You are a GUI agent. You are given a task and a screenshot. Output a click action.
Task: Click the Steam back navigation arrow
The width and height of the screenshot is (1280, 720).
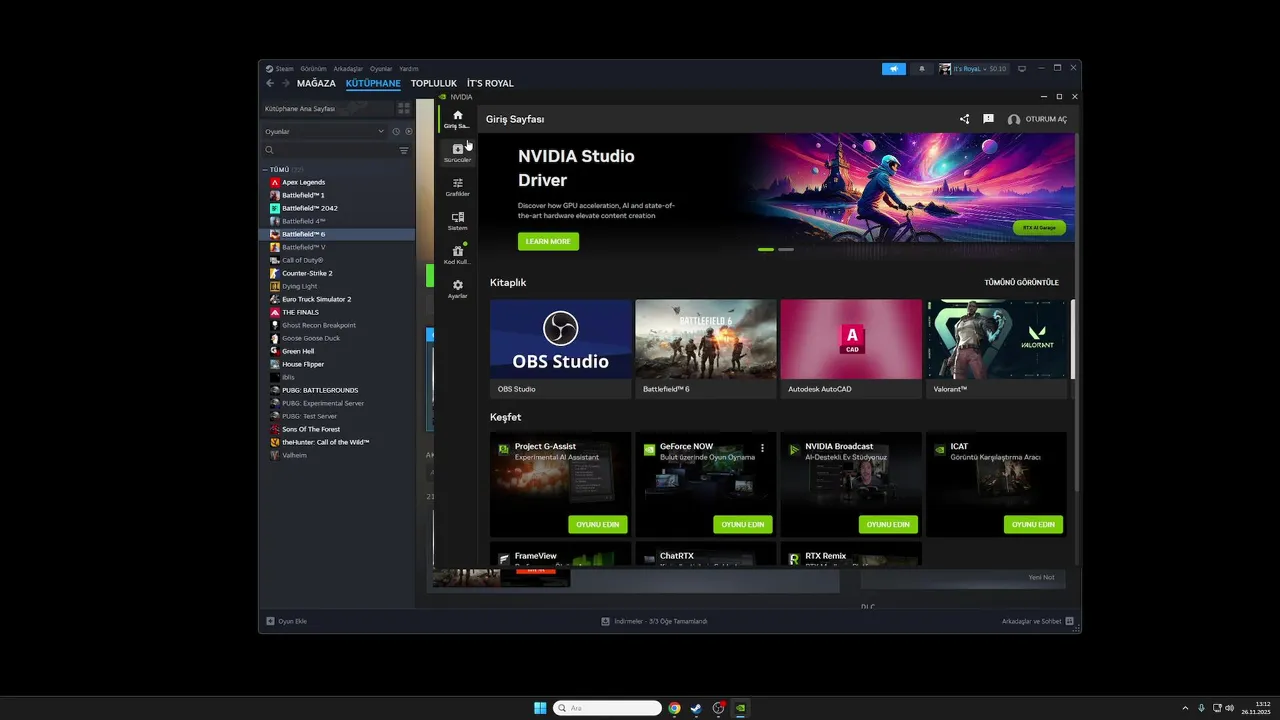(x=270, y=84)
